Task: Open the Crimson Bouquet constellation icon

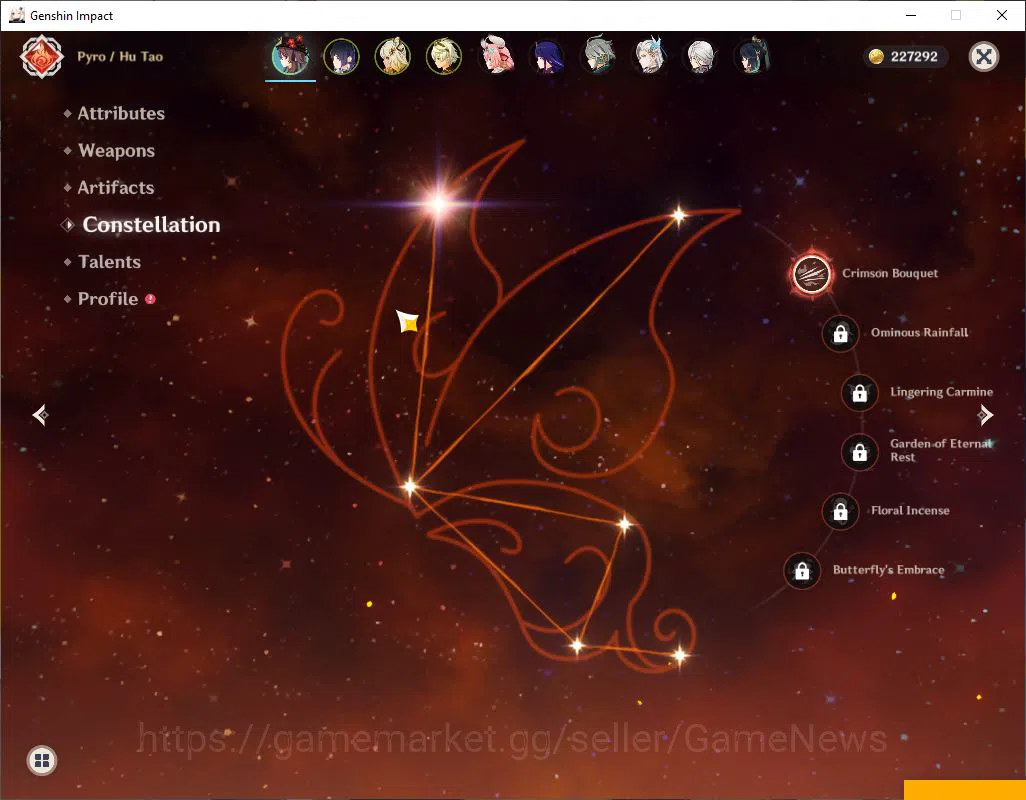Action: tap(811, 273)
